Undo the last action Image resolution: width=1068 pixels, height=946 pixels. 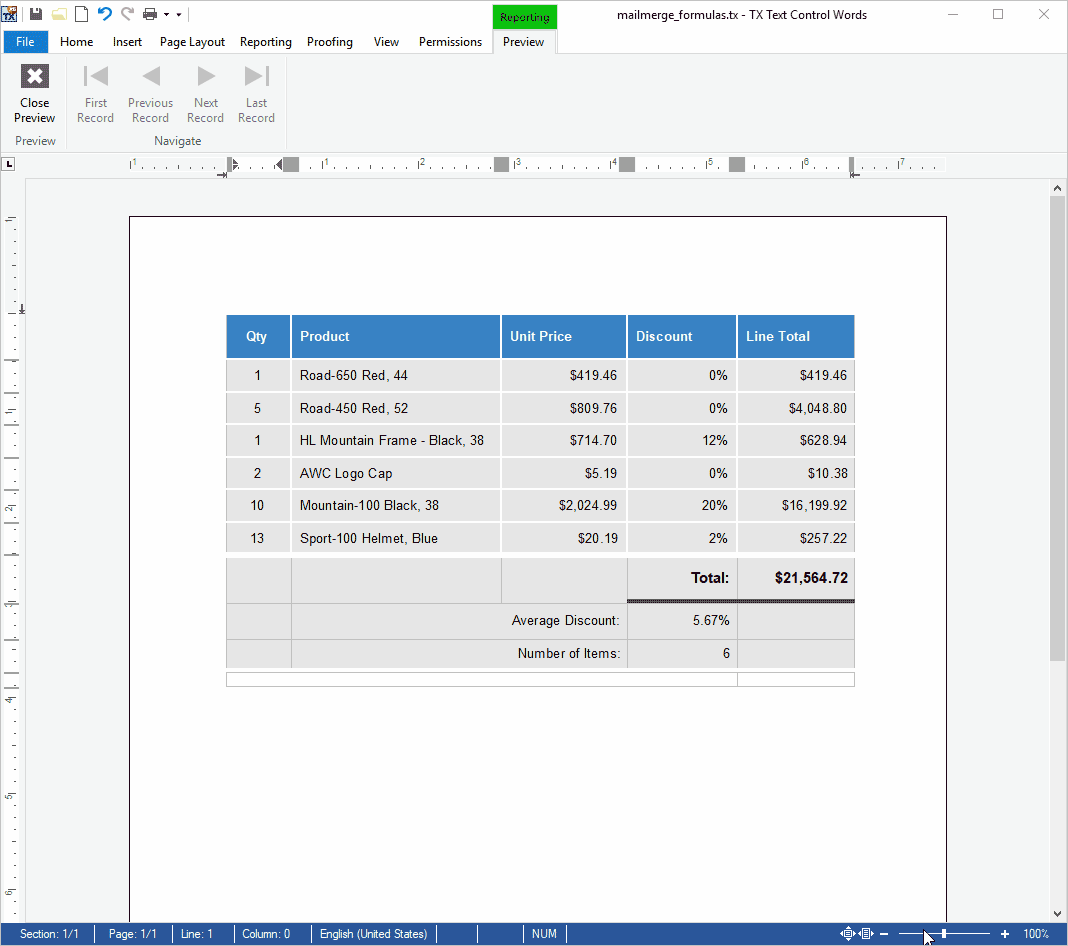click(103, 15)
